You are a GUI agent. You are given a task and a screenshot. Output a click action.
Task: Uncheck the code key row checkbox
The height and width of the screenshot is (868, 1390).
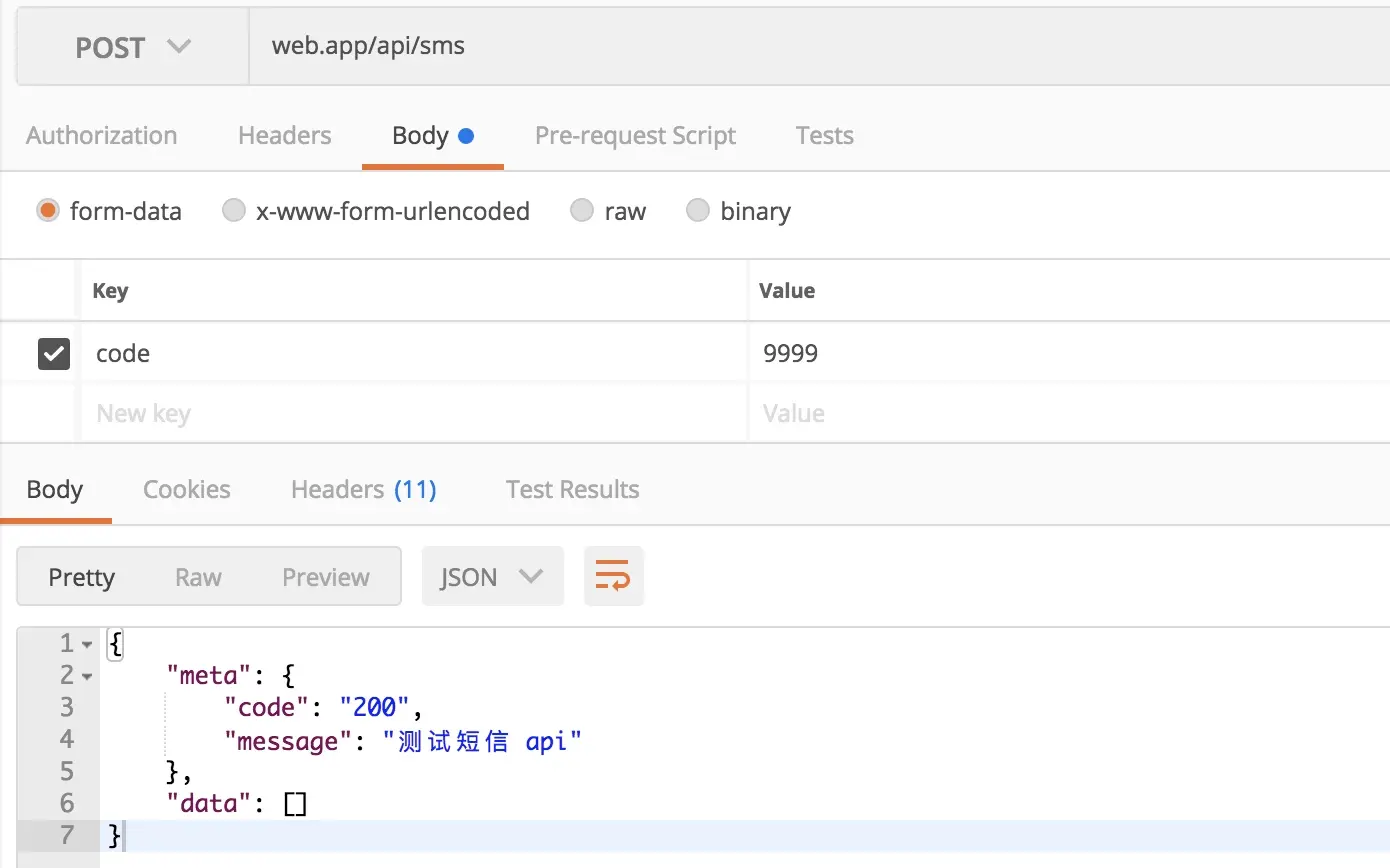point(54,353)
